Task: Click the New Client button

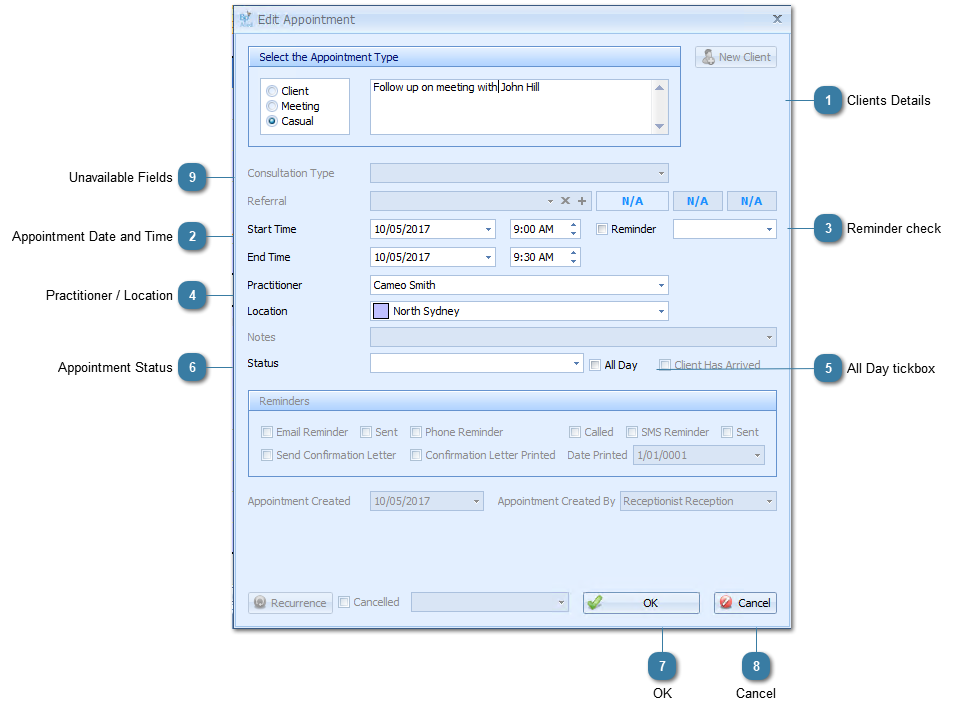Action: pos(735,57)
